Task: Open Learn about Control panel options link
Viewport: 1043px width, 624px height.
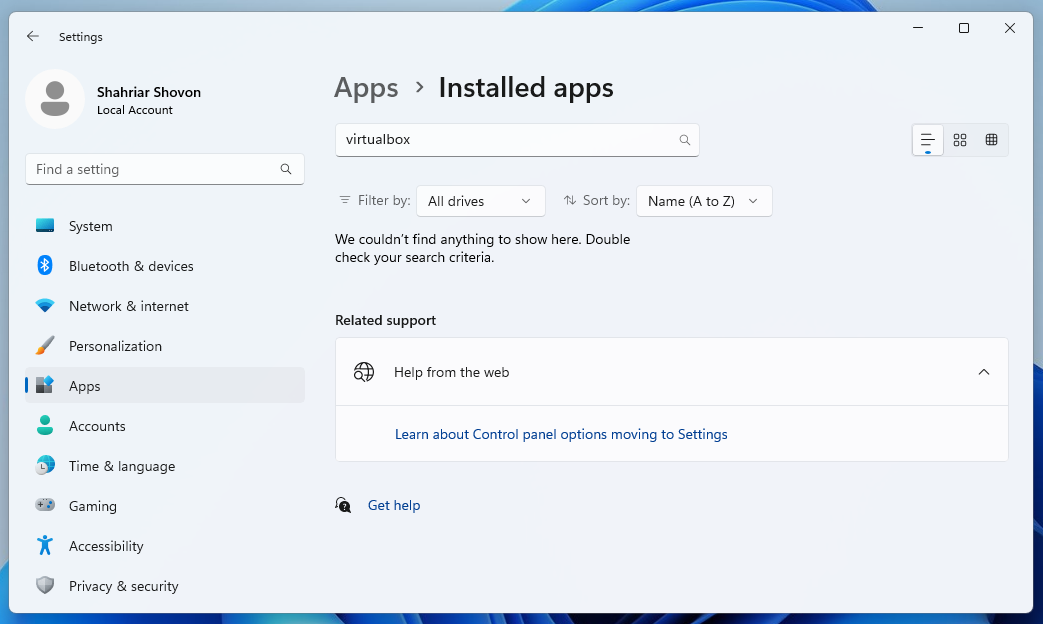Action: [x=561, y=434]
